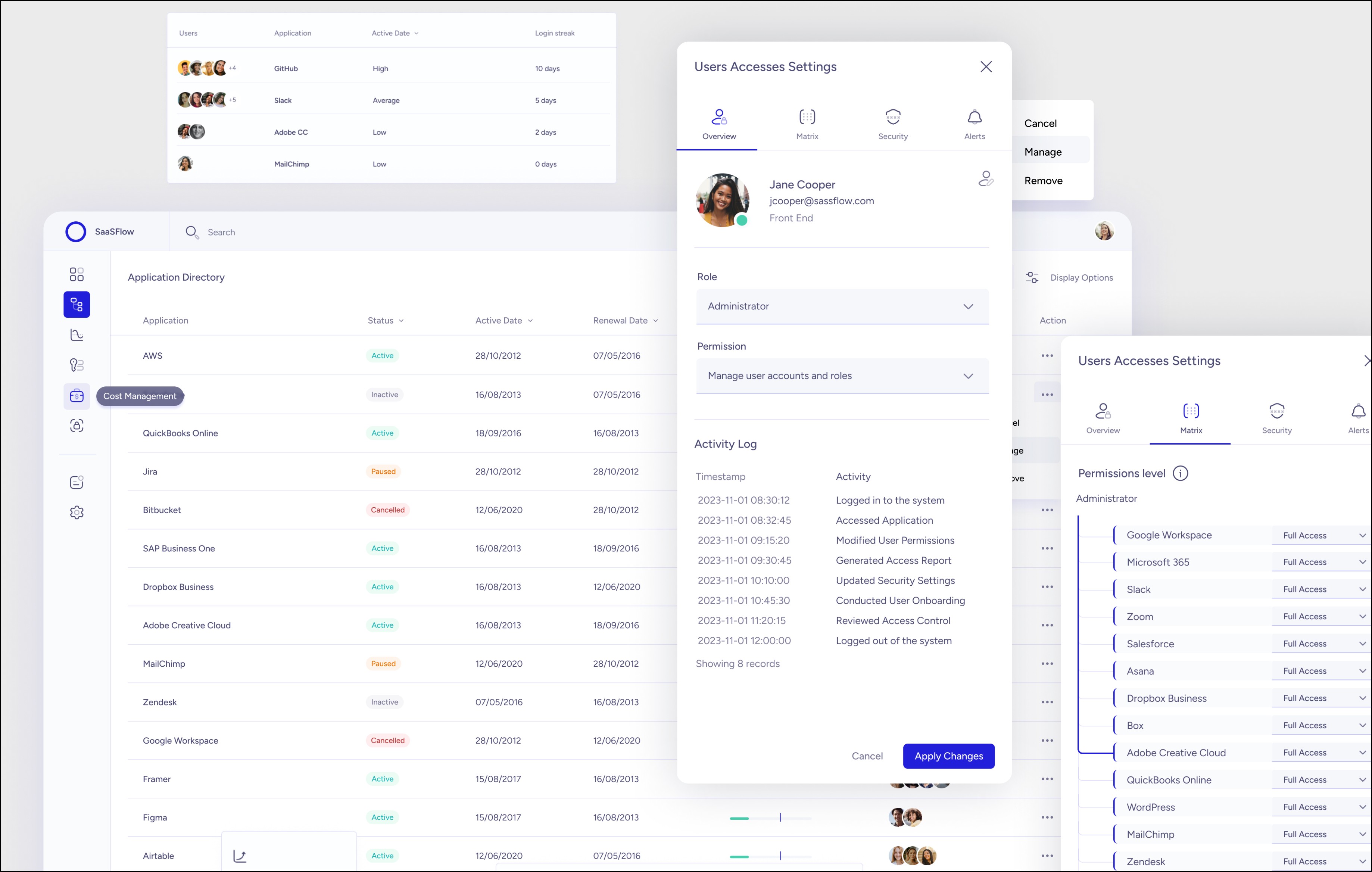Viewport: 1372px width, 872px height.
Task: Open the Role dropdown showing Administrator
Action: [x=842, y=306]
